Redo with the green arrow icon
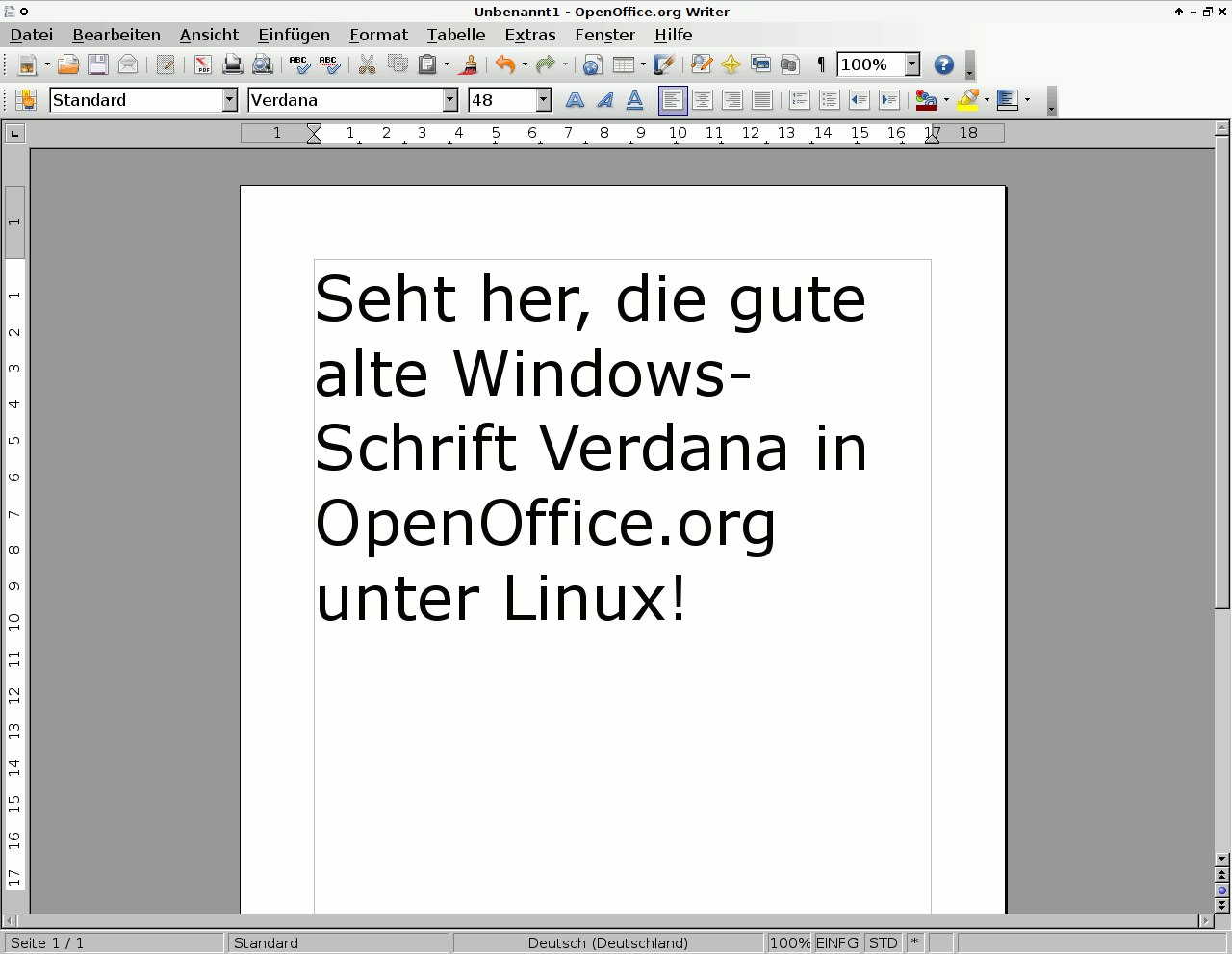 [546, 64]
